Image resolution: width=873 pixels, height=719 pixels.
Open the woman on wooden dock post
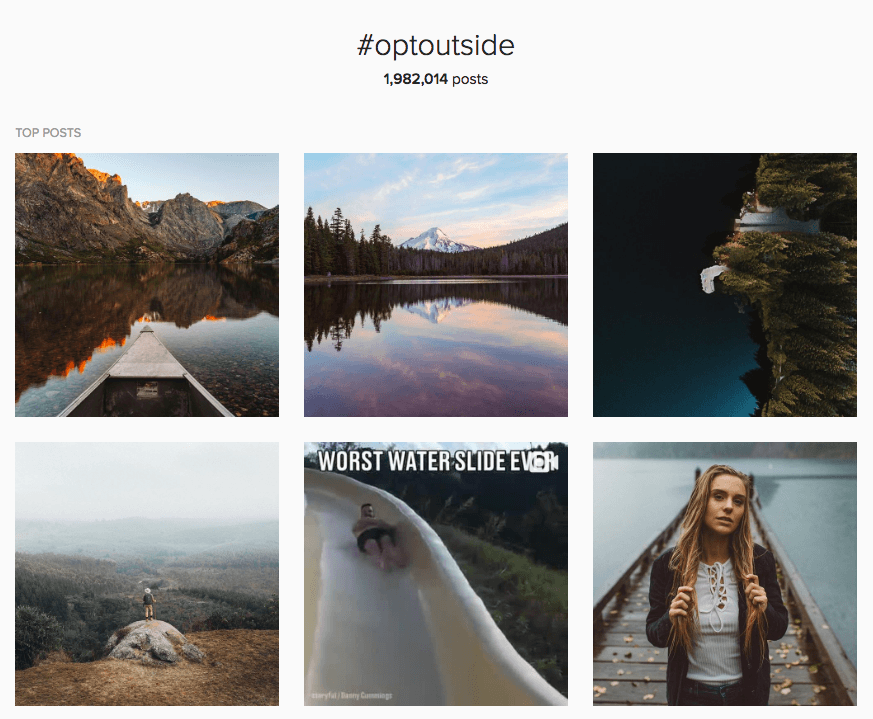(725, 574)
